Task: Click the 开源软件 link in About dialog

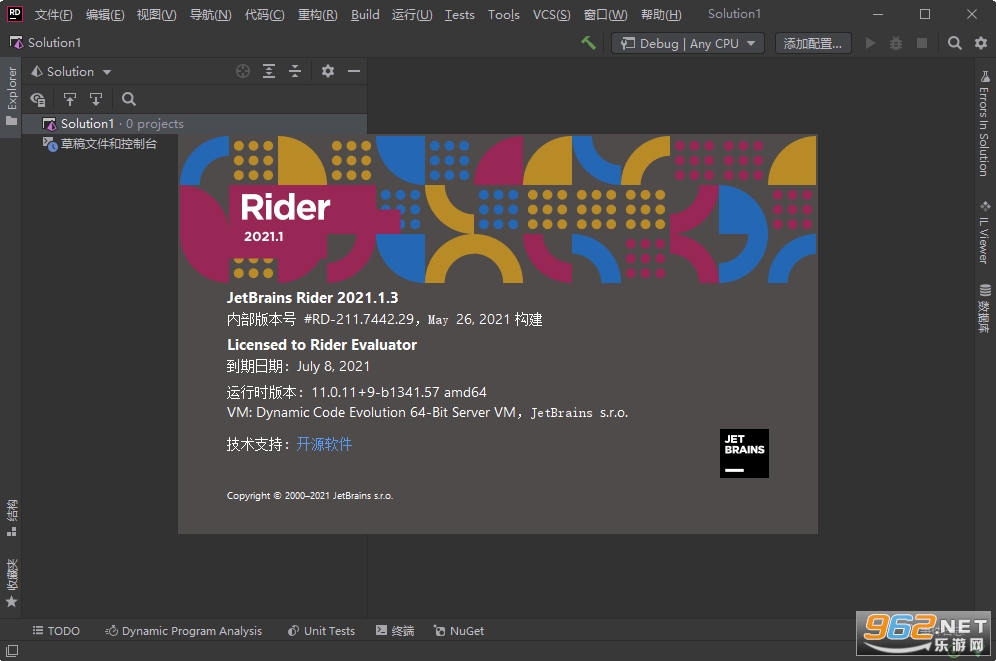Action: 324,444
